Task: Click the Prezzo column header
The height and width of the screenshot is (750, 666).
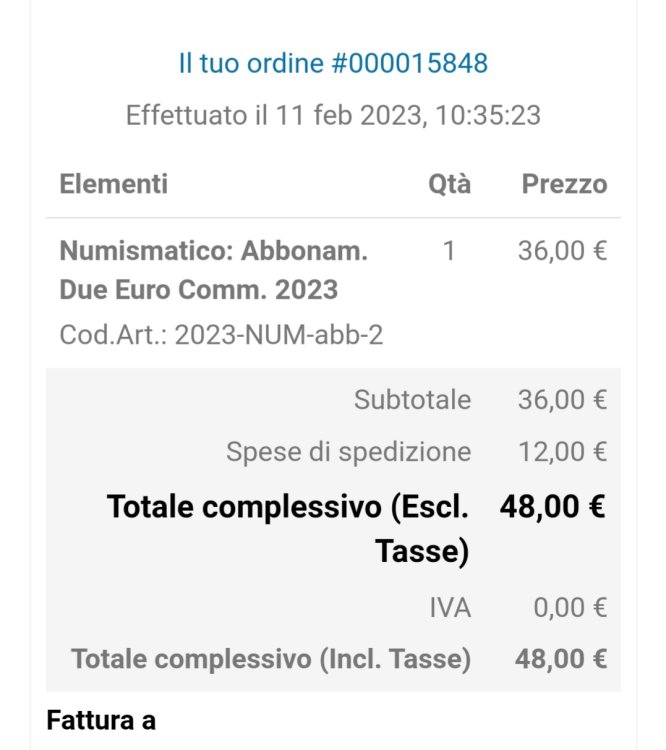Action: coord(564,184)
